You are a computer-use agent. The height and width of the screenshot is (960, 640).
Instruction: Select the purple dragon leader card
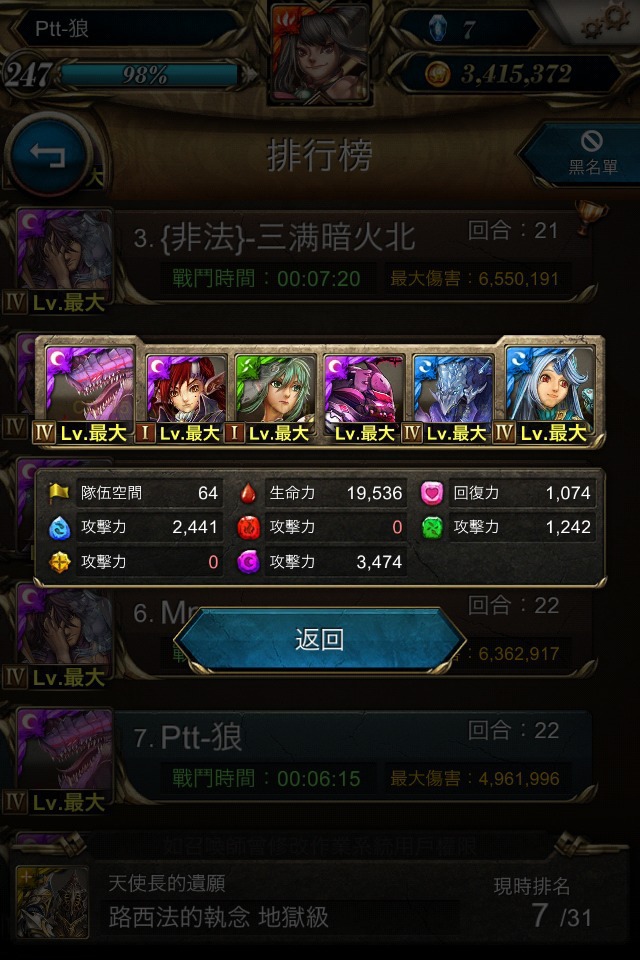point(90,390)
